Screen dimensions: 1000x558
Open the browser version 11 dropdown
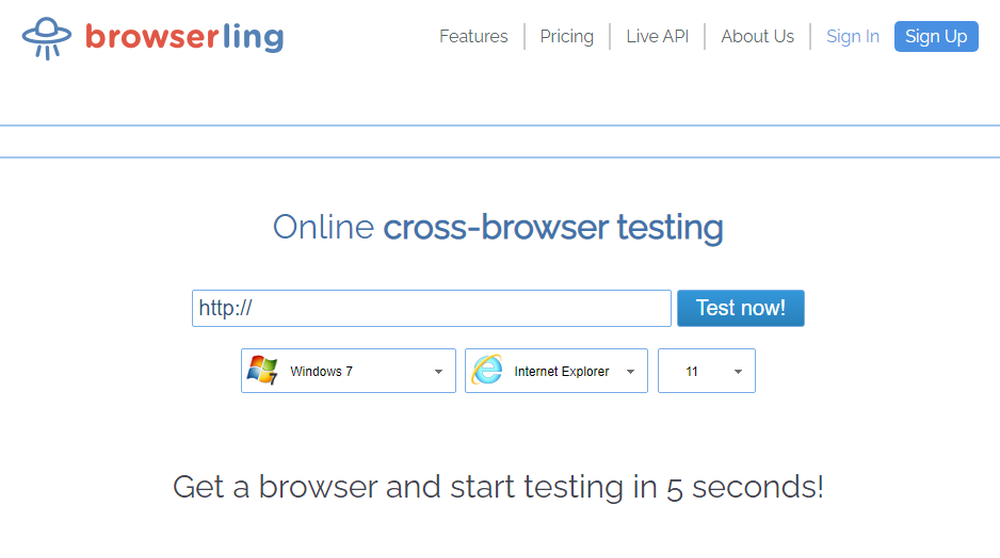[707, 371]
